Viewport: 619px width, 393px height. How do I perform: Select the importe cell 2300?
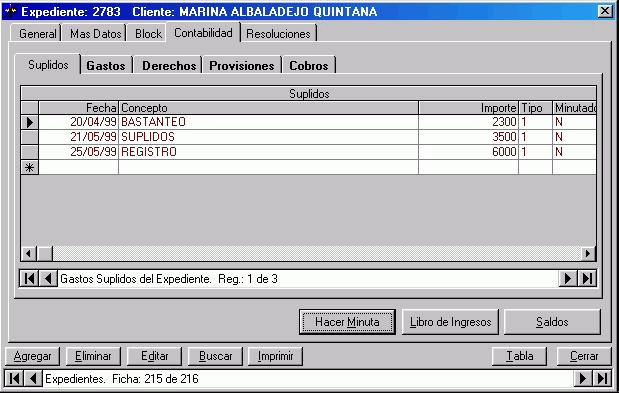click(468, 122)
